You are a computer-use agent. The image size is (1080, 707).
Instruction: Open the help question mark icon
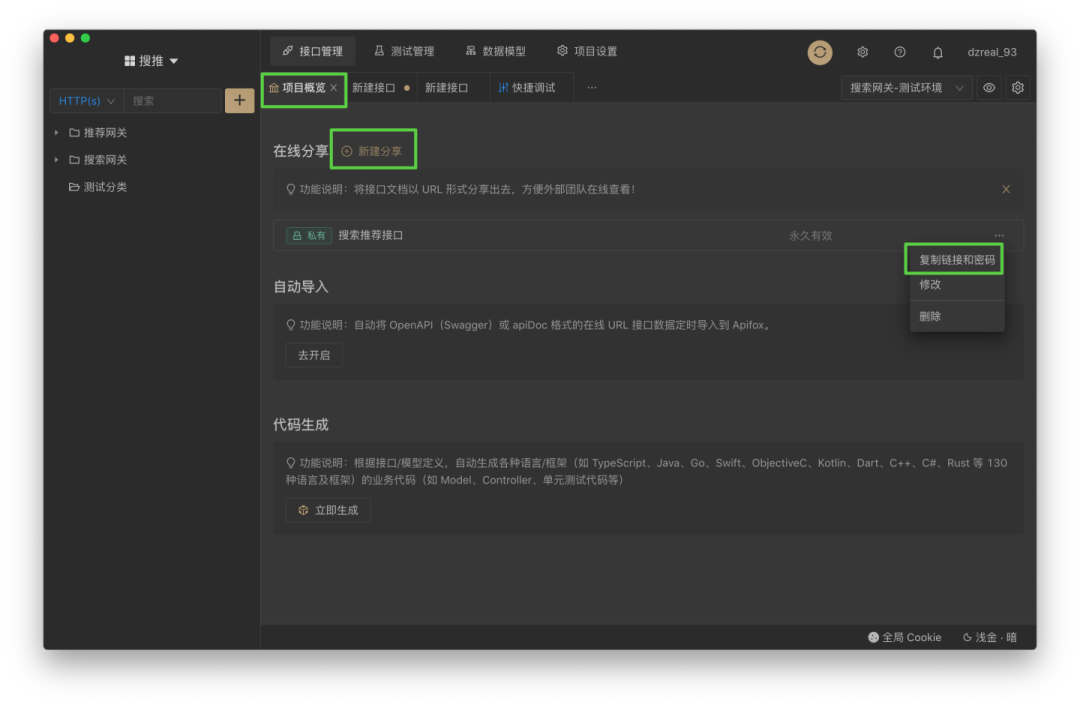pos(900,52)
